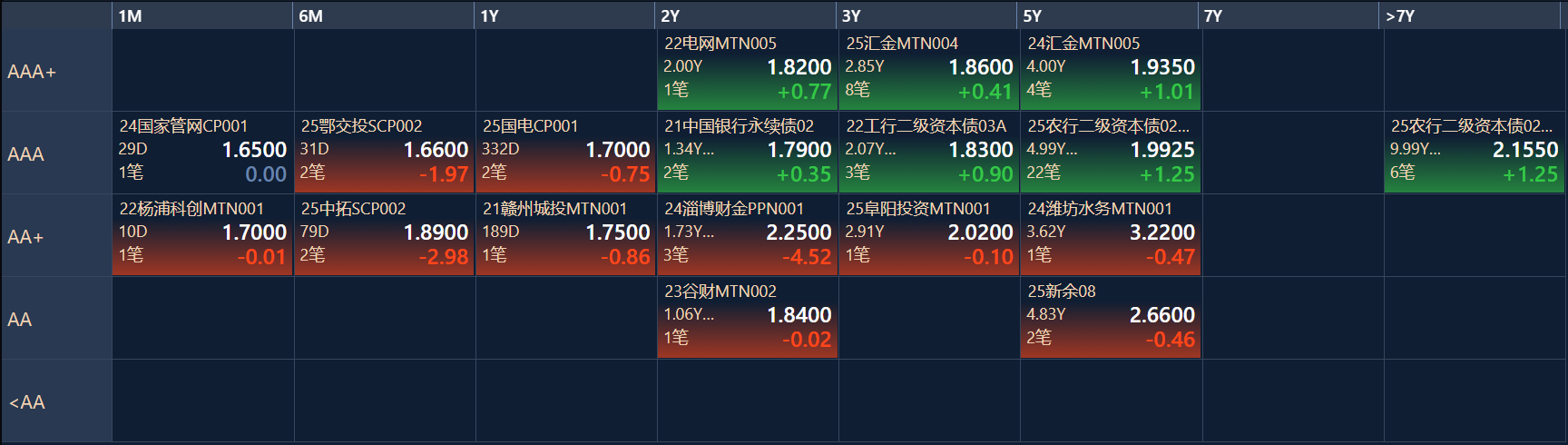Image resolution: width=1568 pixels, height=445 pixels.
Task: Select the 24潍坊水务MTN001 cell
Action: [x=1110, y=234]
